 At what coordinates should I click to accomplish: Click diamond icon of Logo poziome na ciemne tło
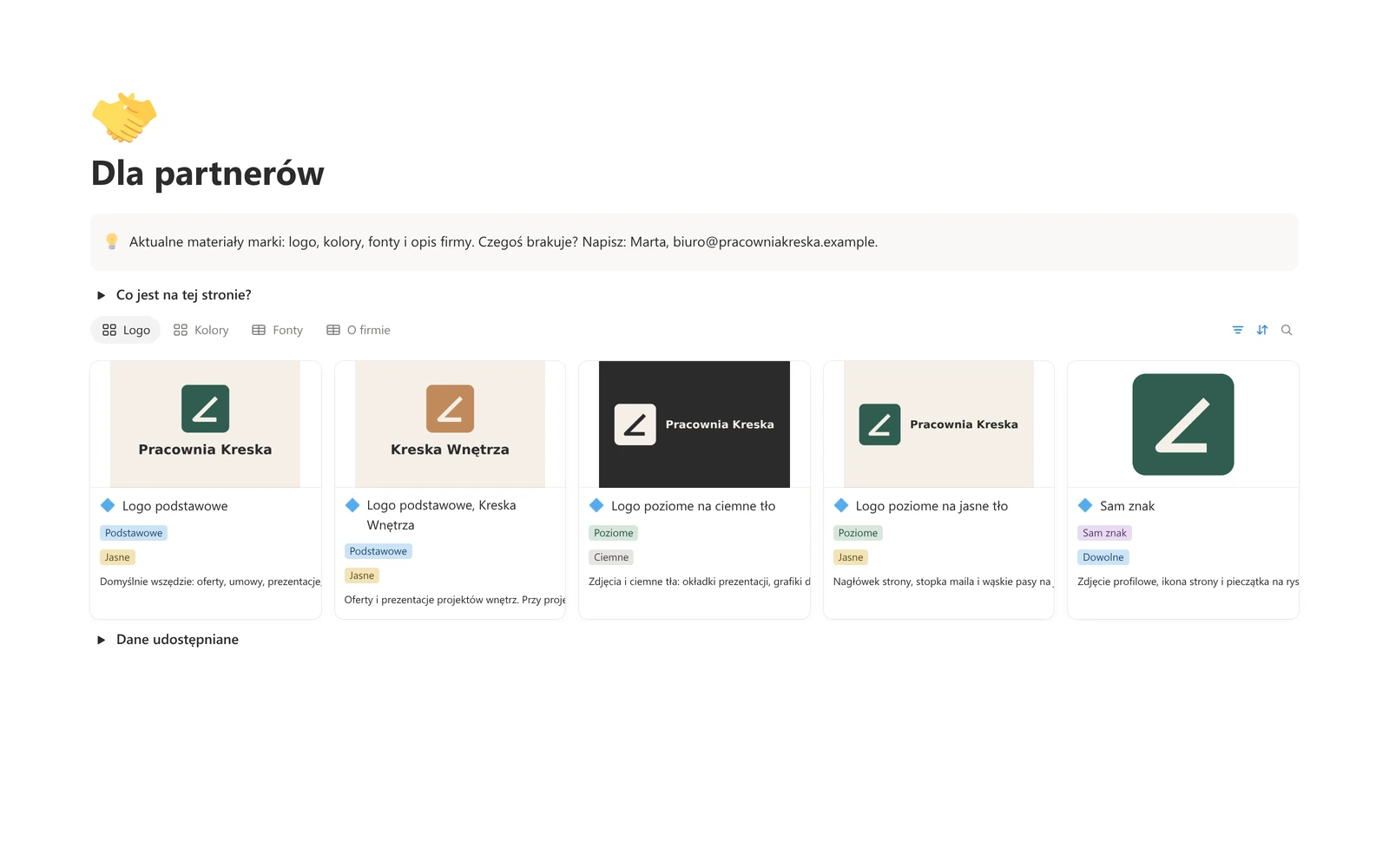(596, 505)
